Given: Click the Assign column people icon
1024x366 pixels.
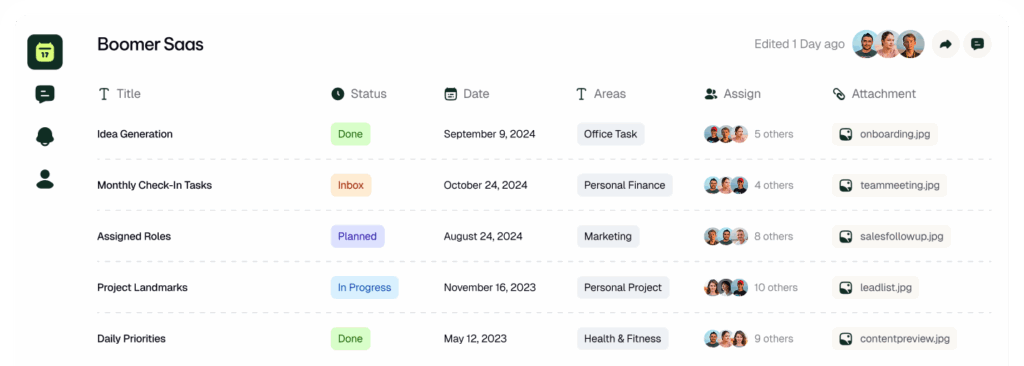Looking at the screenshot, I should click(x=711, y=94).
